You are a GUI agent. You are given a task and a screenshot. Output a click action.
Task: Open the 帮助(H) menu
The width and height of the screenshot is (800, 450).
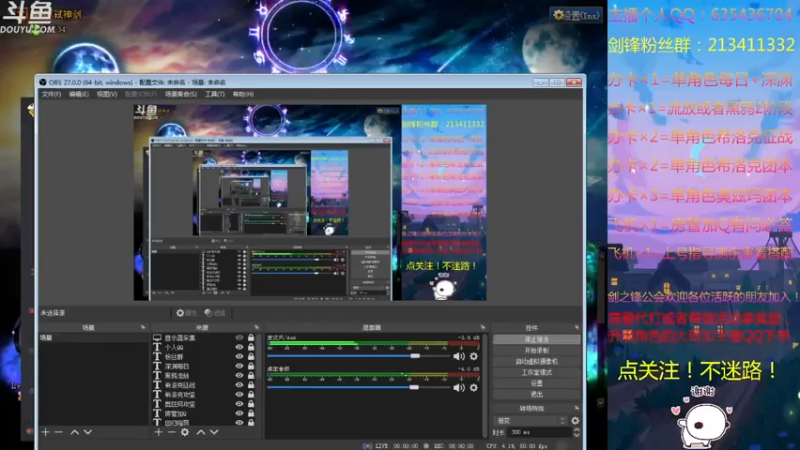[x=243, y=94]
